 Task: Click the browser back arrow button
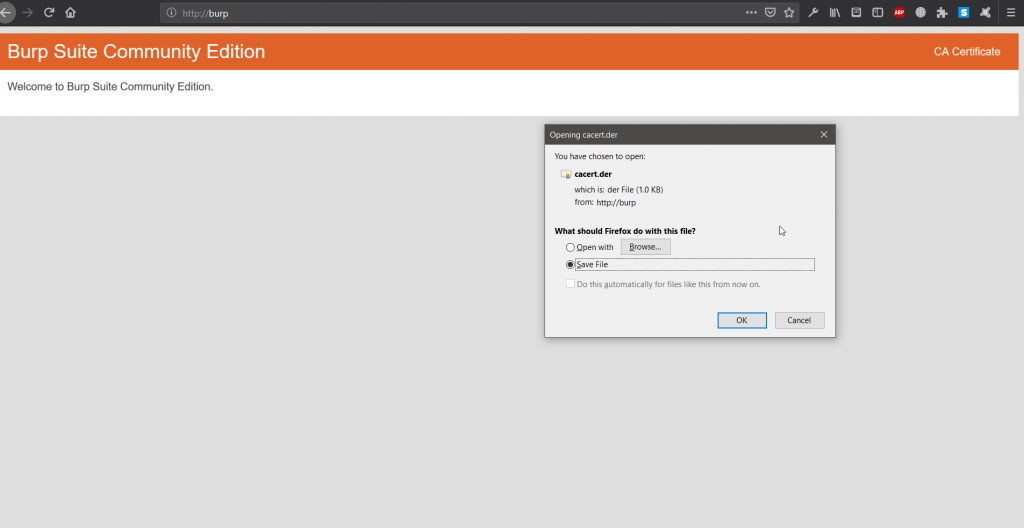click(x=6, y=13)
